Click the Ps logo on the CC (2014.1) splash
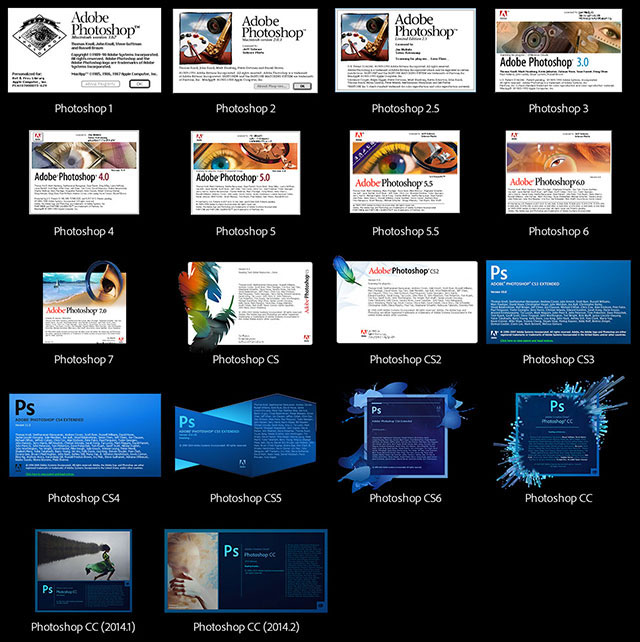Image resolution: width=640 pixels, height=642 pixels. point(47,589)
